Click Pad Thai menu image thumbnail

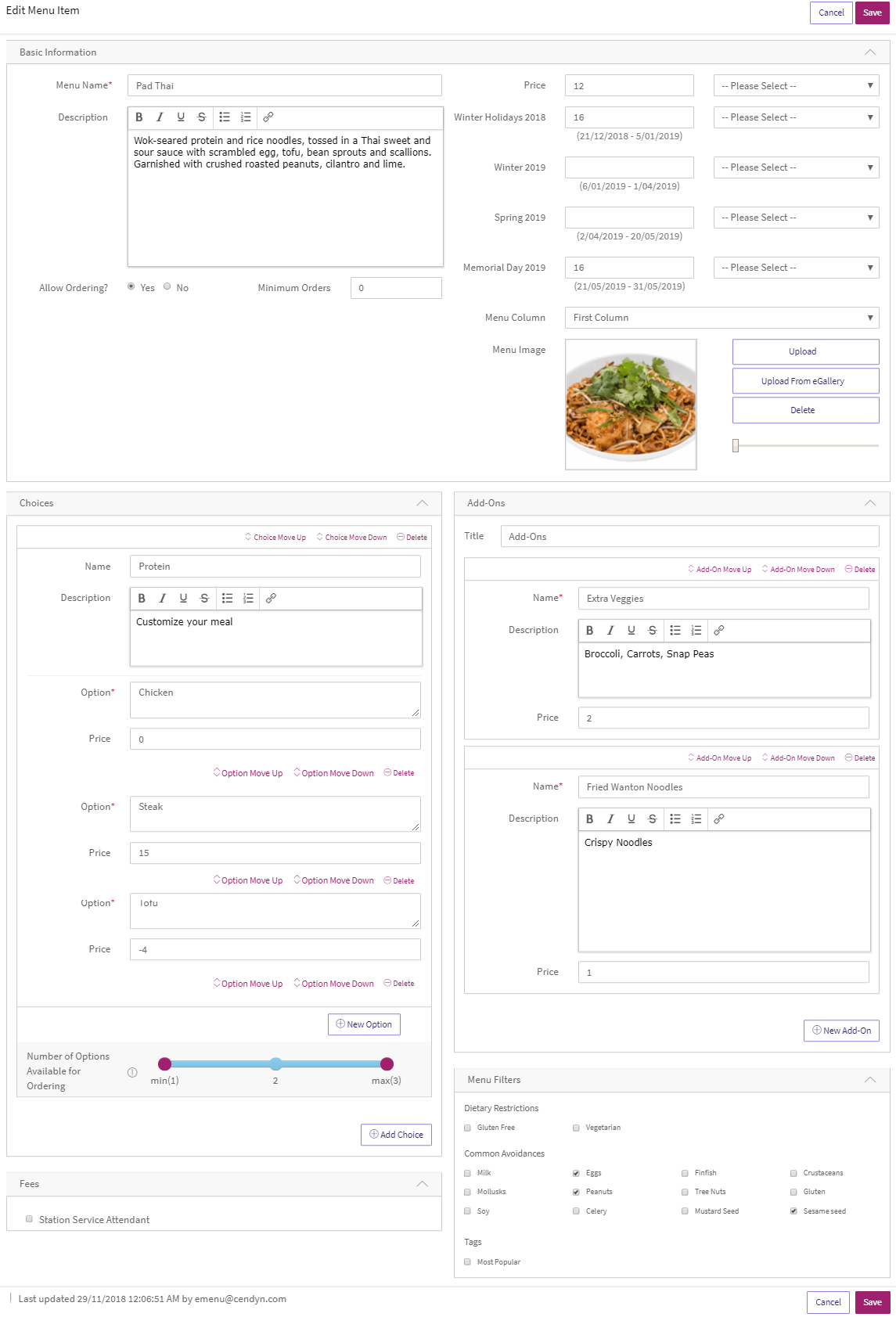tap(631, 405)
